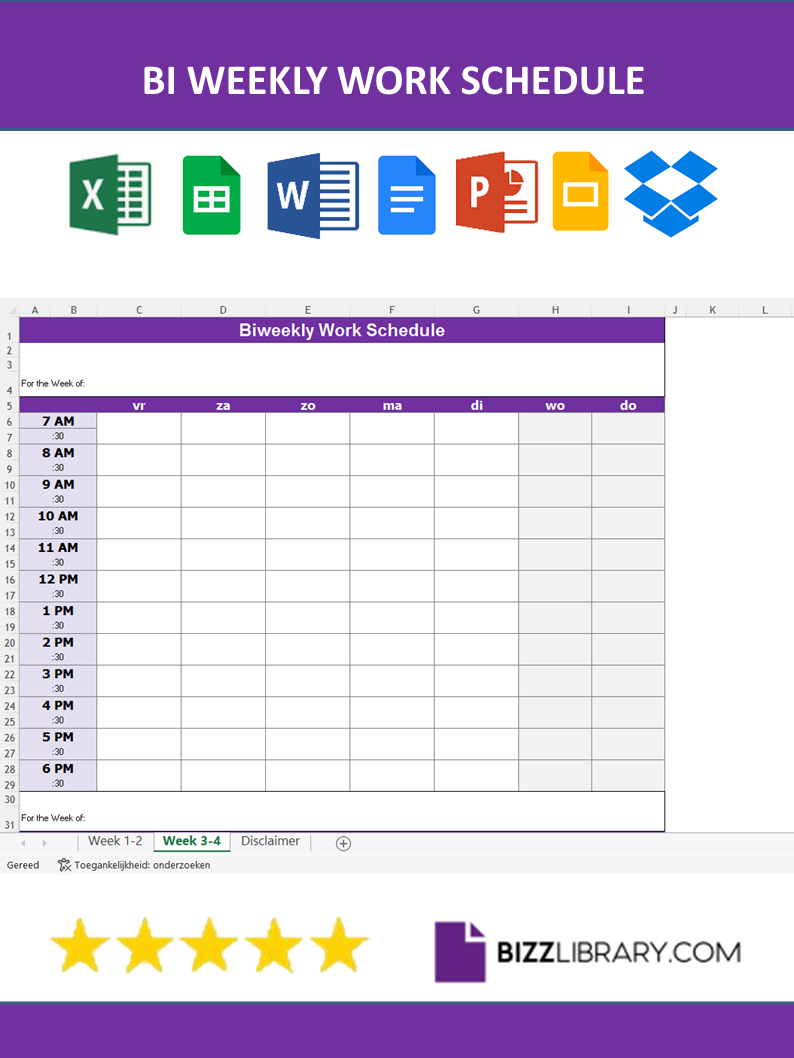Click the 6 PM time cell

click(x=58, y=769)
